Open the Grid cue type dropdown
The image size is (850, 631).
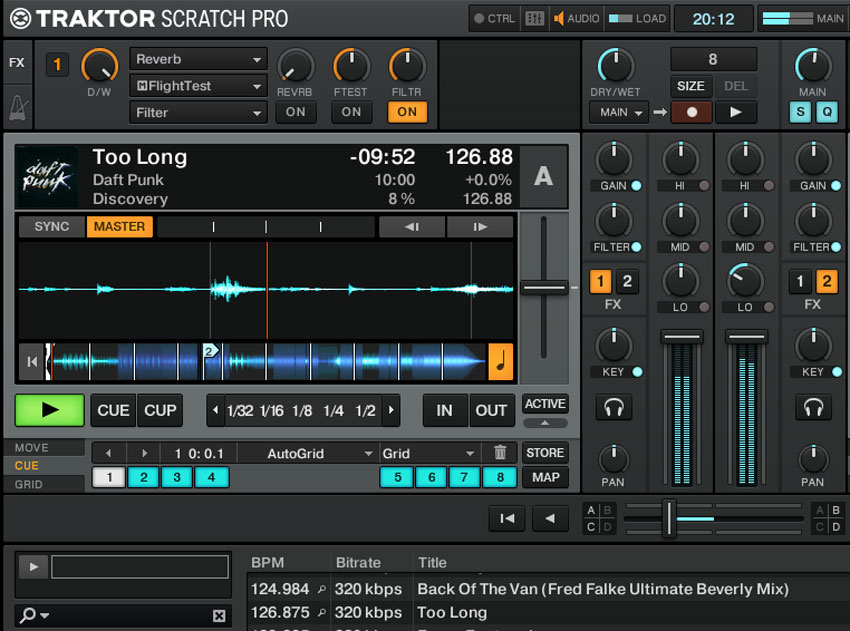pos(429,453)
